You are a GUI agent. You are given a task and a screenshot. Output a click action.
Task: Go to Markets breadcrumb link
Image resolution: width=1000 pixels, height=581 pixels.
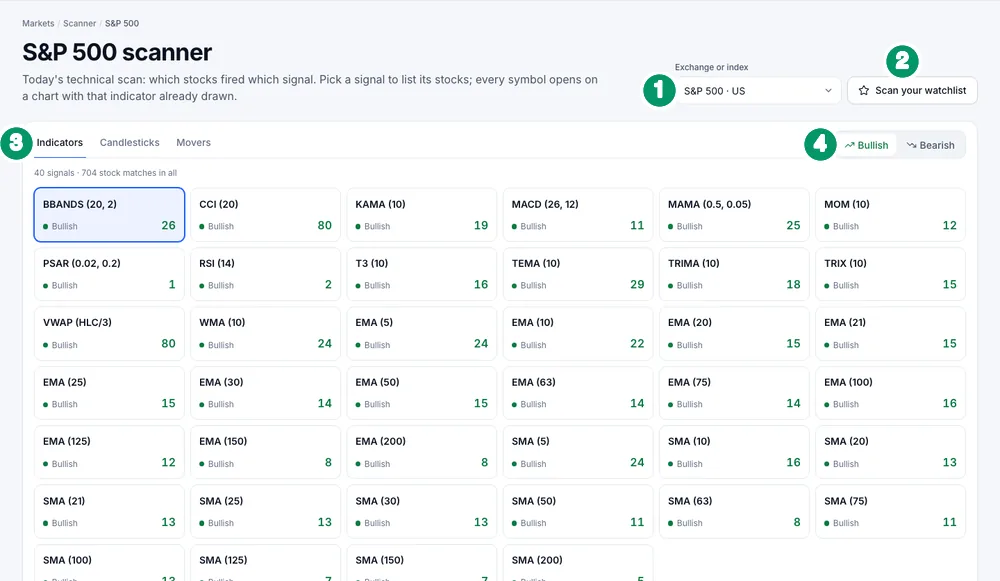click(x=38, y=23)
